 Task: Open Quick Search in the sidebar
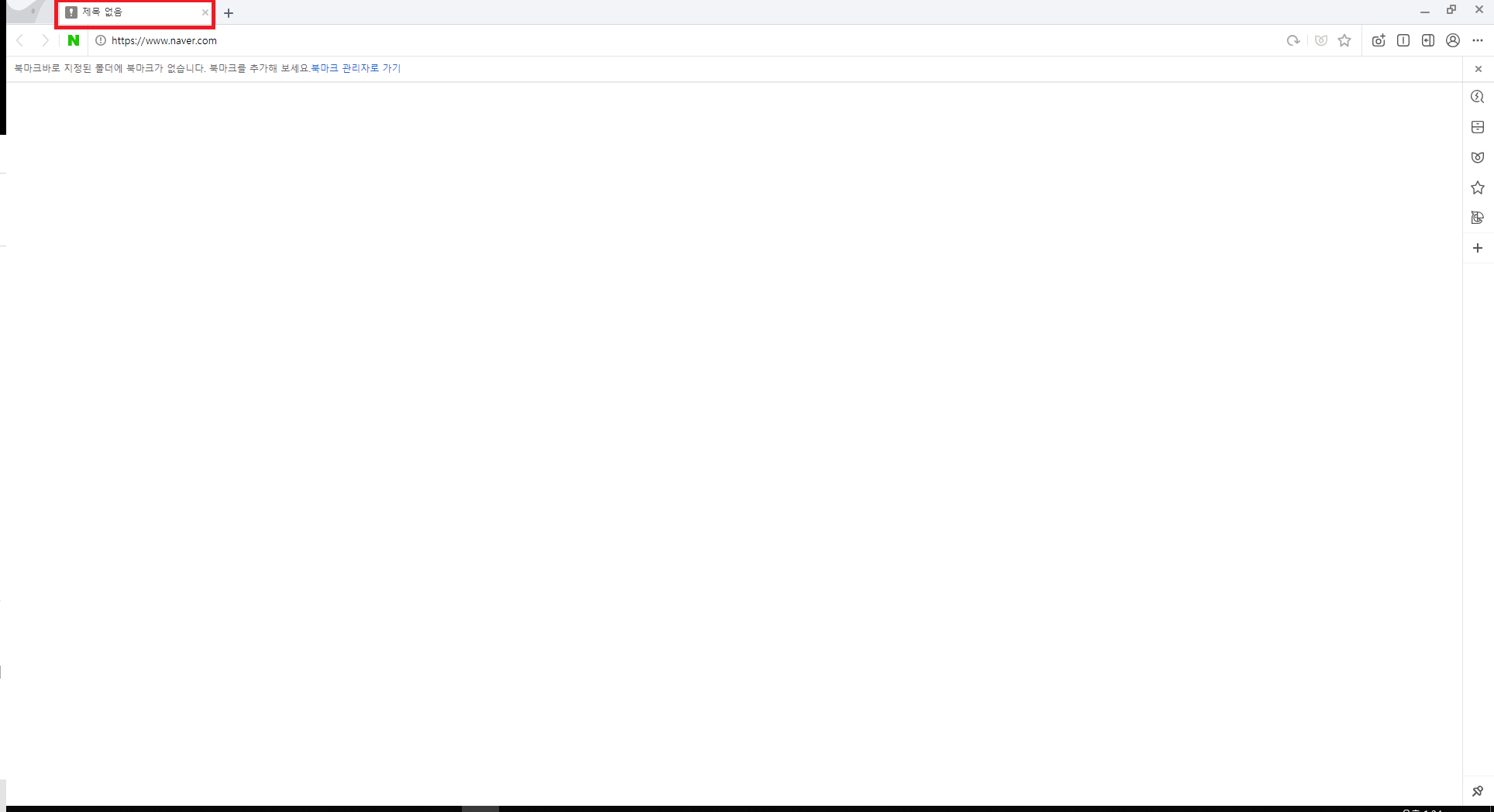tap(1478, 97)
